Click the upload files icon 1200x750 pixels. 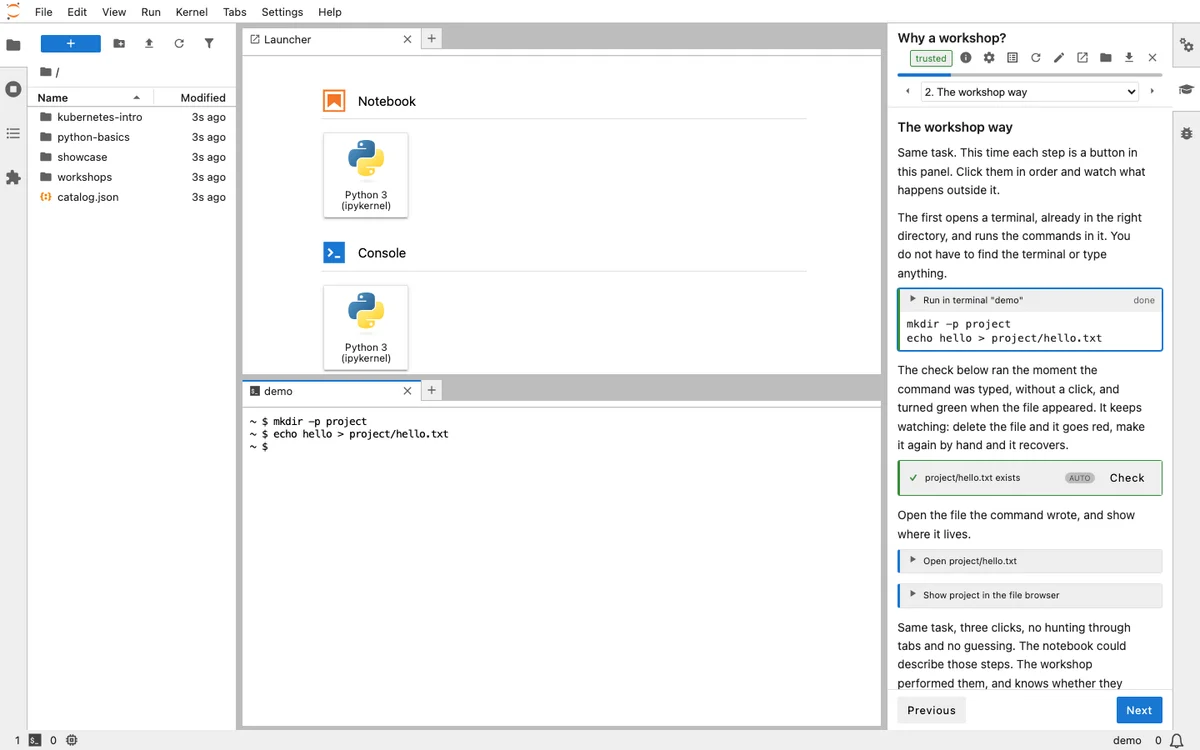click(x=149, y=44)
